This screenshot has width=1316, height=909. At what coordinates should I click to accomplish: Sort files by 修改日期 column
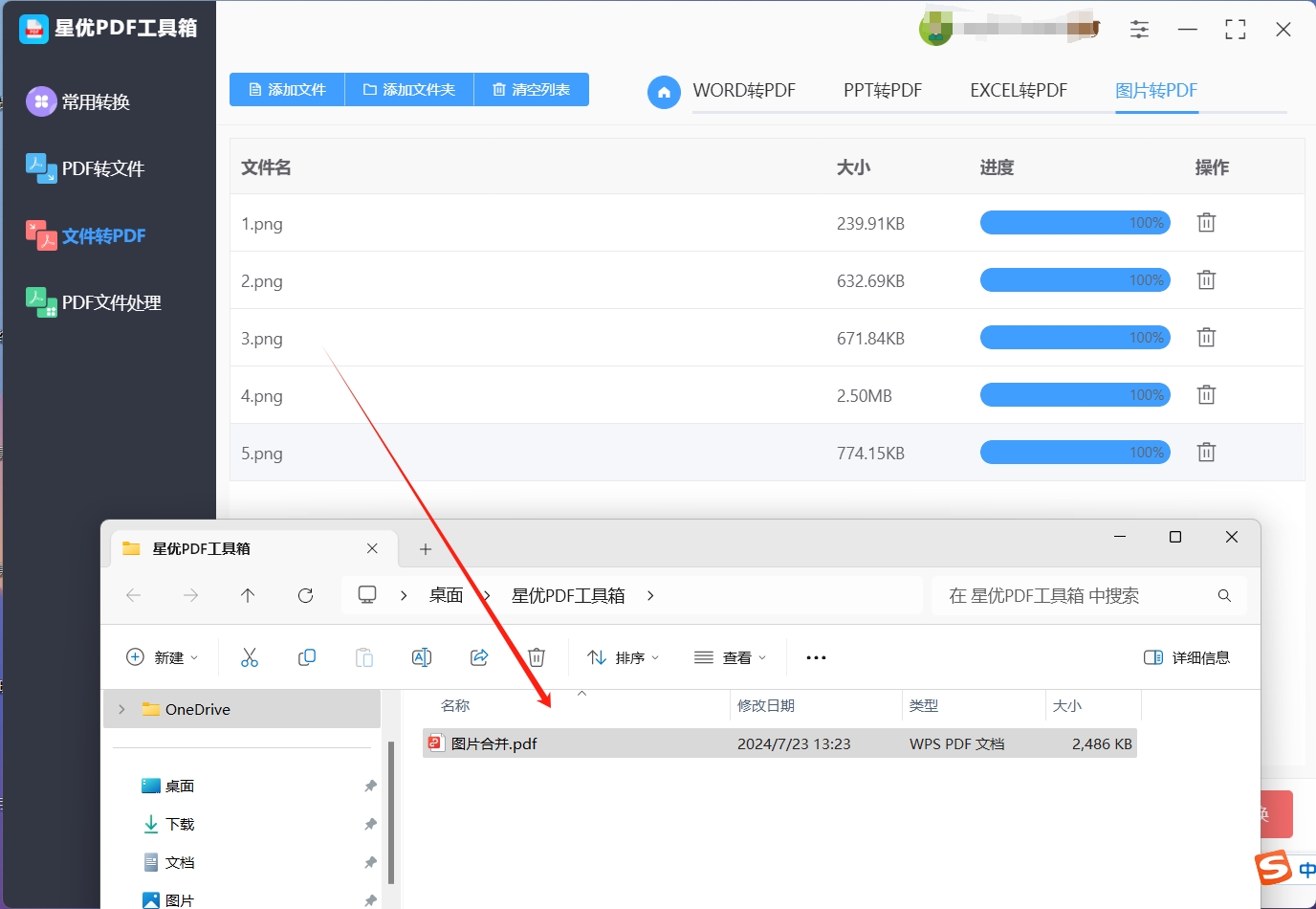(766, 705)
